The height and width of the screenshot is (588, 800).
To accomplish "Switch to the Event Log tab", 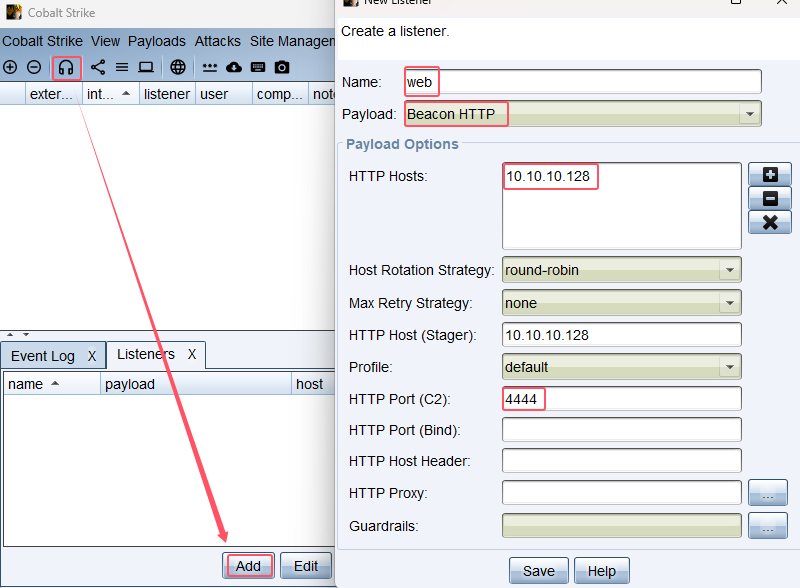I will 43,356.
